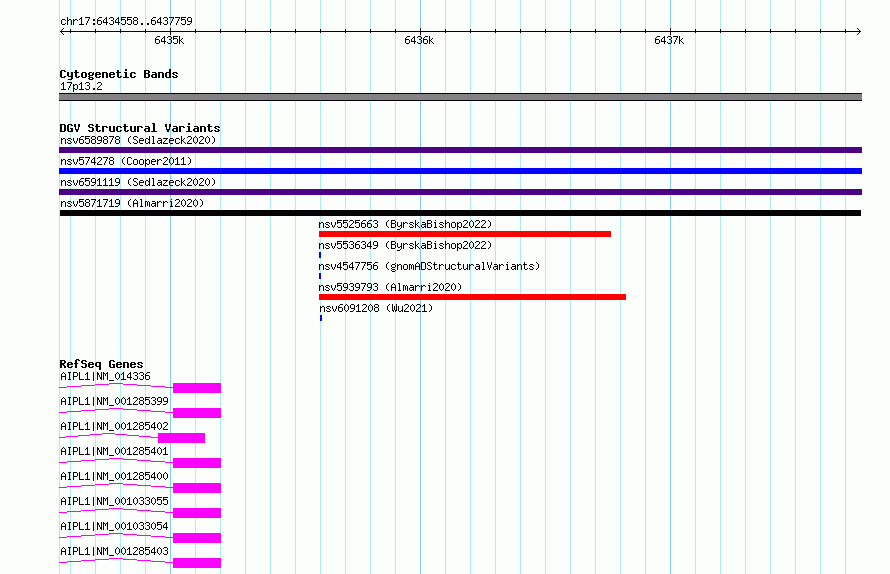890x574 pixels.
Task: Click the purple nsv6589878 variant bar
Action: (x=460, y=150)
